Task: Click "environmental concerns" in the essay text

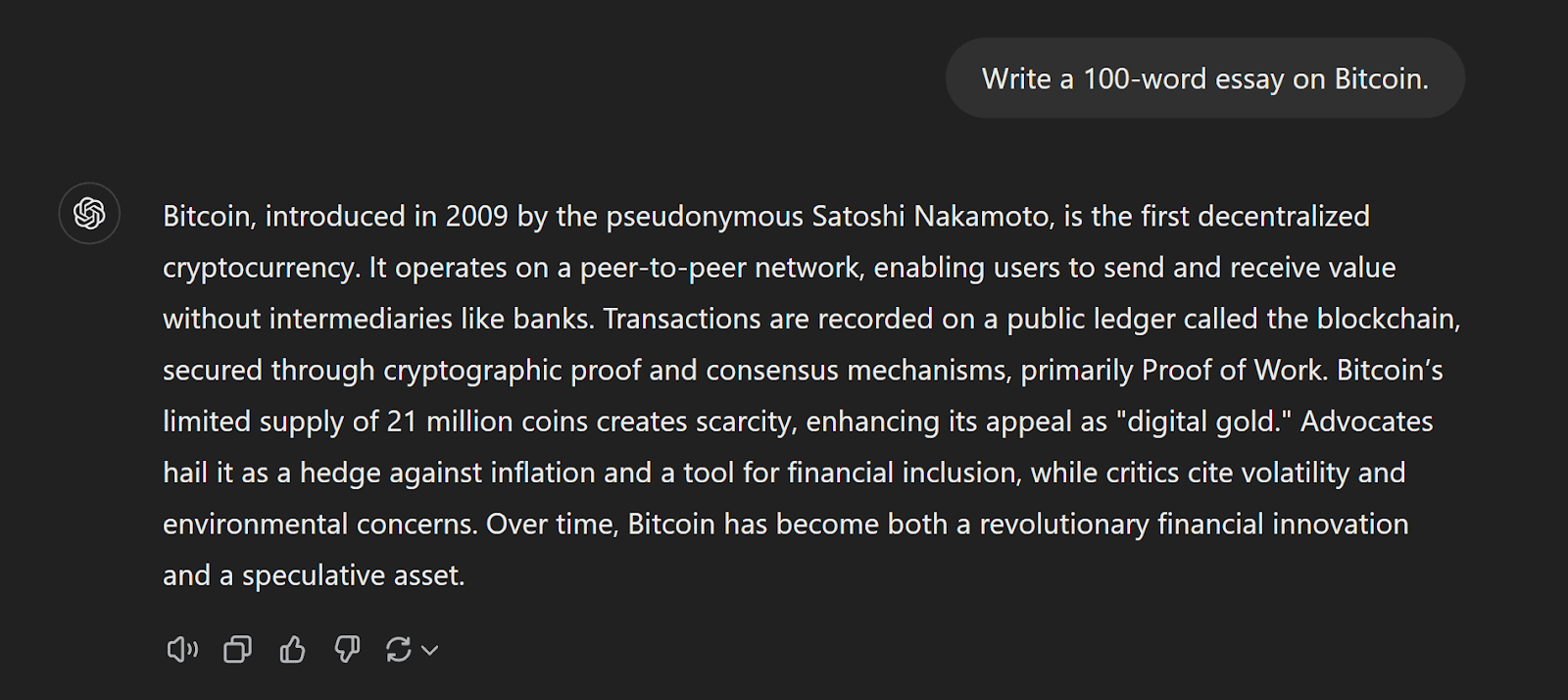Action: [319, 524]
